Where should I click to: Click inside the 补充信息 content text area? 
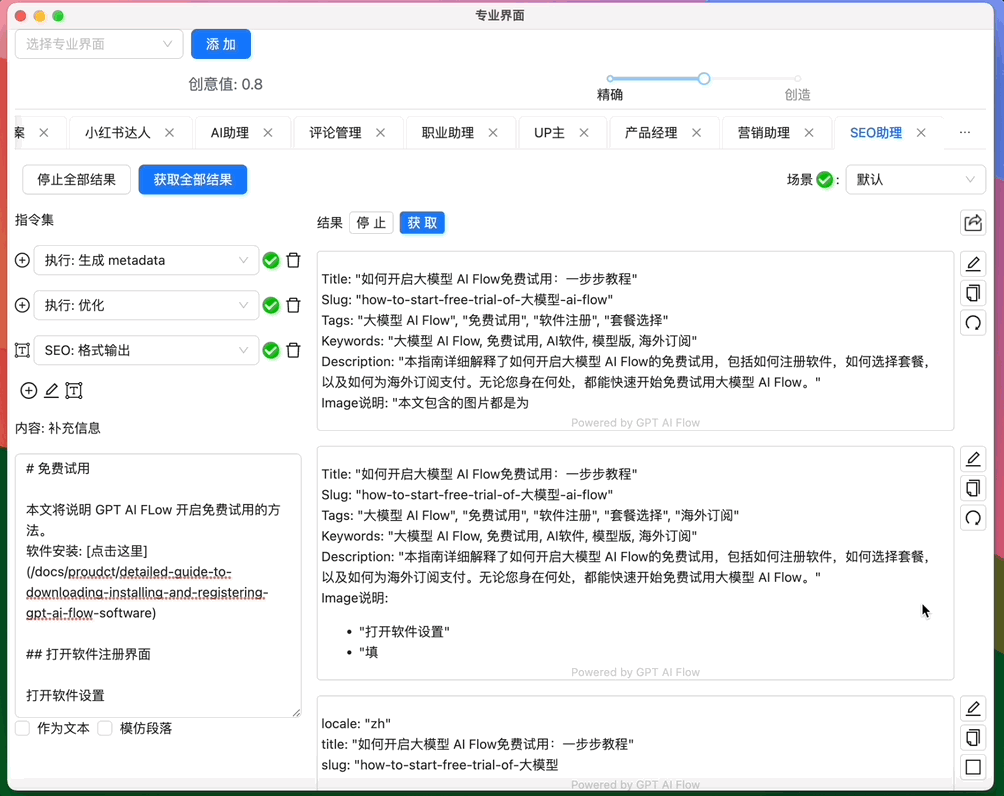point(158,585)
